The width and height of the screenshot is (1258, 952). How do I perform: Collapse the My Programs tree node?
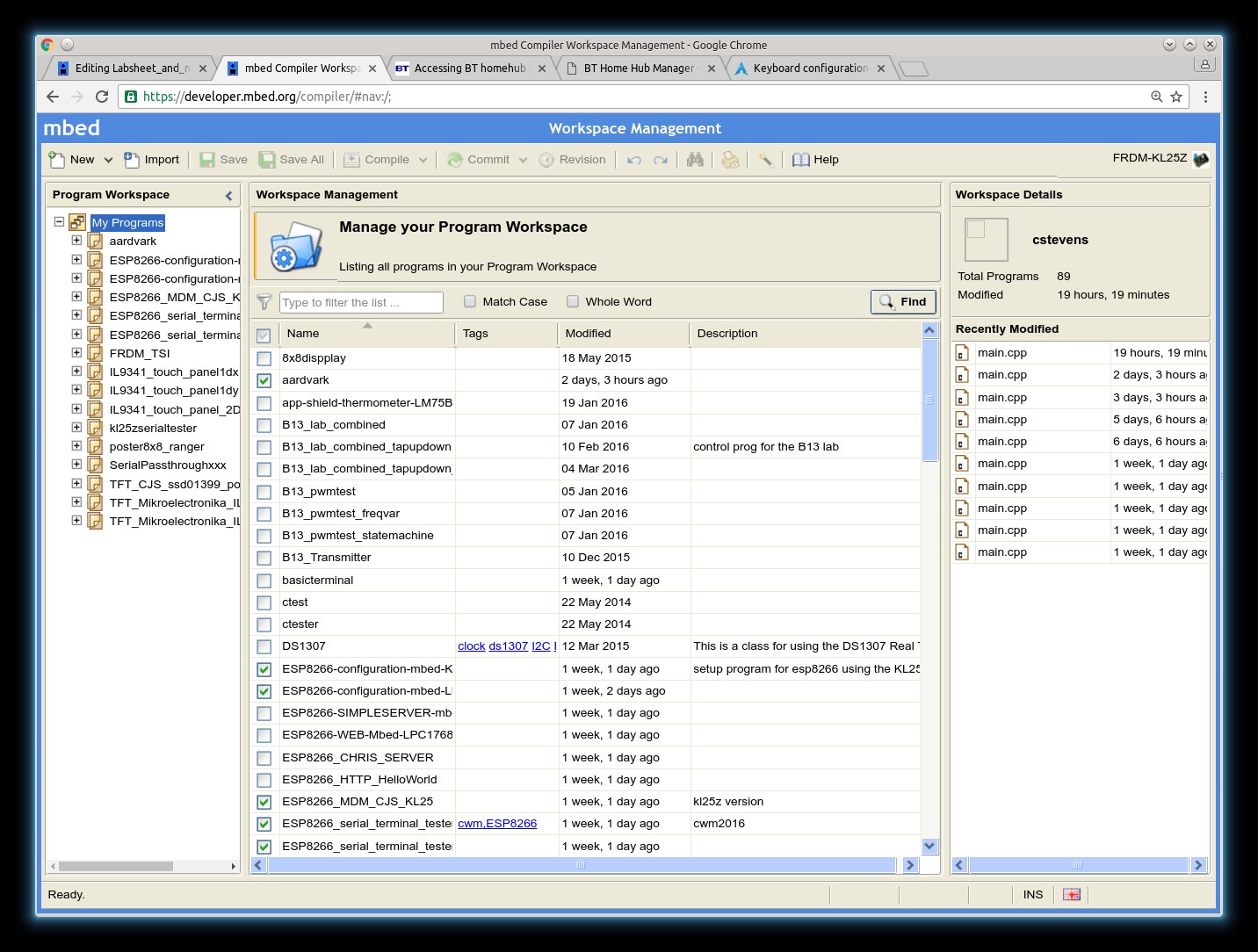pyautogui.click(x=59, y=222)
